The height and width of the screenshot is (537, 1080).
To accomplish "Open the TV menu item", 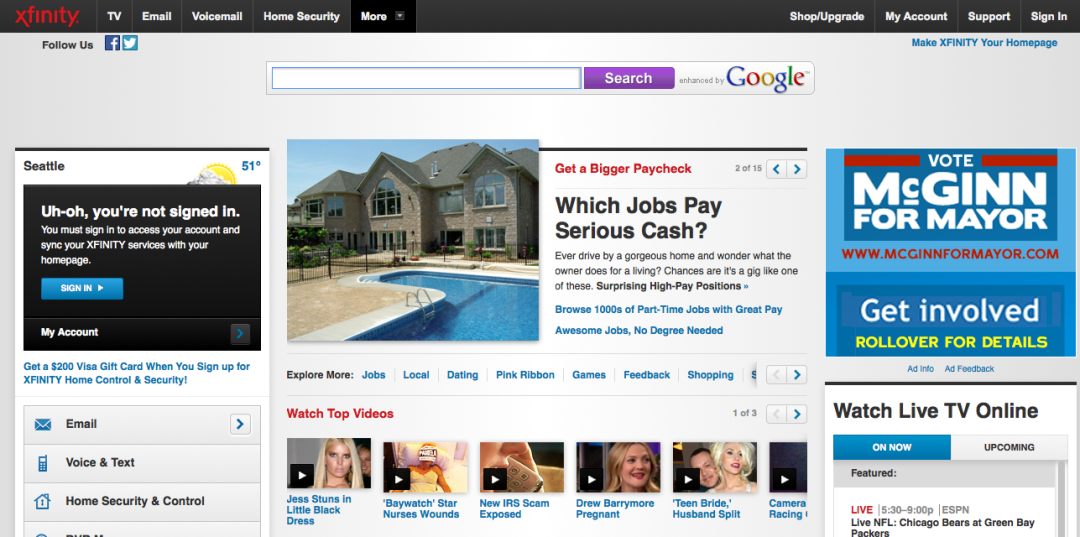I will (114, 17).
